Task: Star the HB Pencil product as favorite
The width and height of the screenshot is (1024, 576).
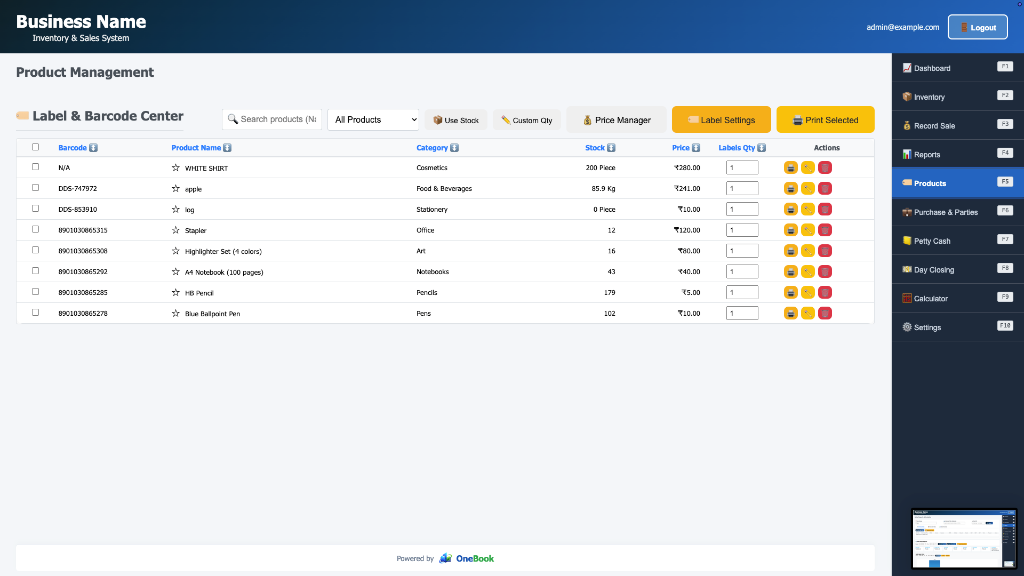Action: tap(176, 293)
